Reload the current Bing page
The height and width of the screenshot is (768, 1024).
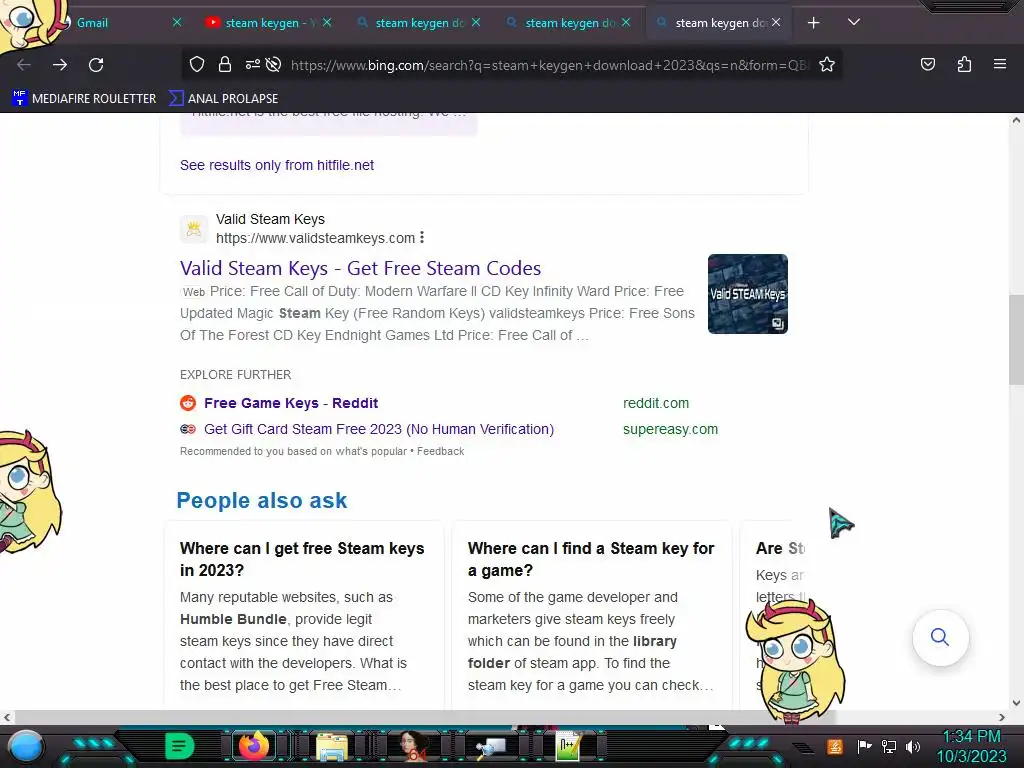(96, 65)
